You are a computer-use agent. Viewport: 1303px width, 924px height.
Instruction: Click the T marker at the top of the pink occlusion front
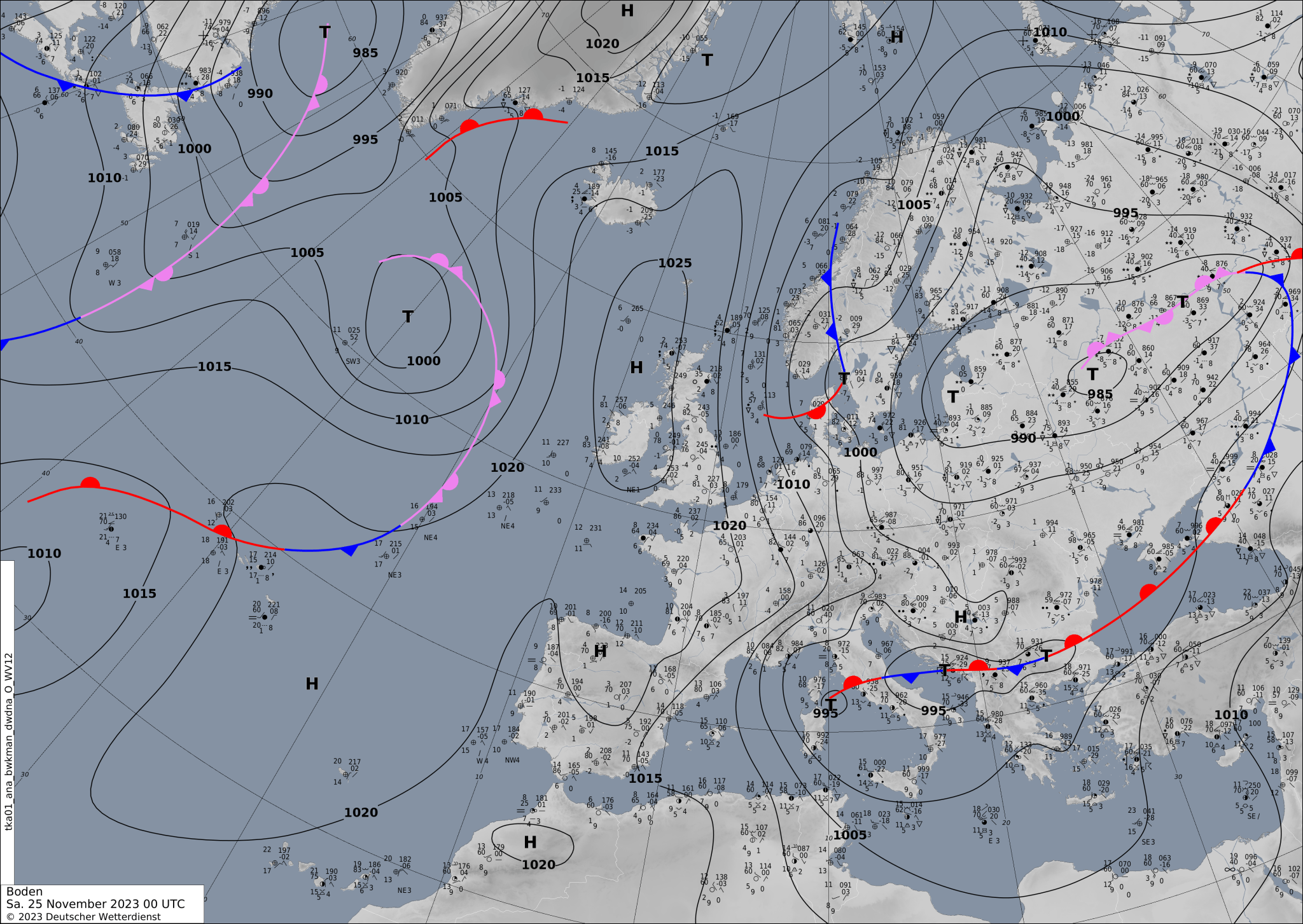[324, 32]
